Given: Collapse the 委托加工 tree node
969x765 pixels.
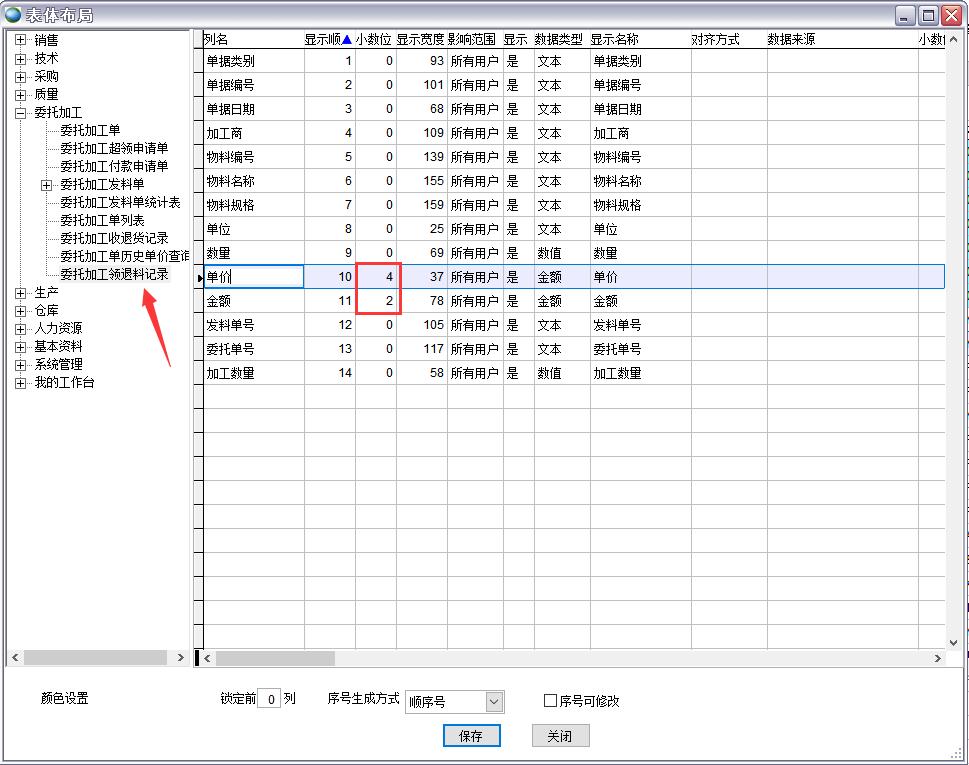Looking at the screenshot, I should (x=20, y=113).
